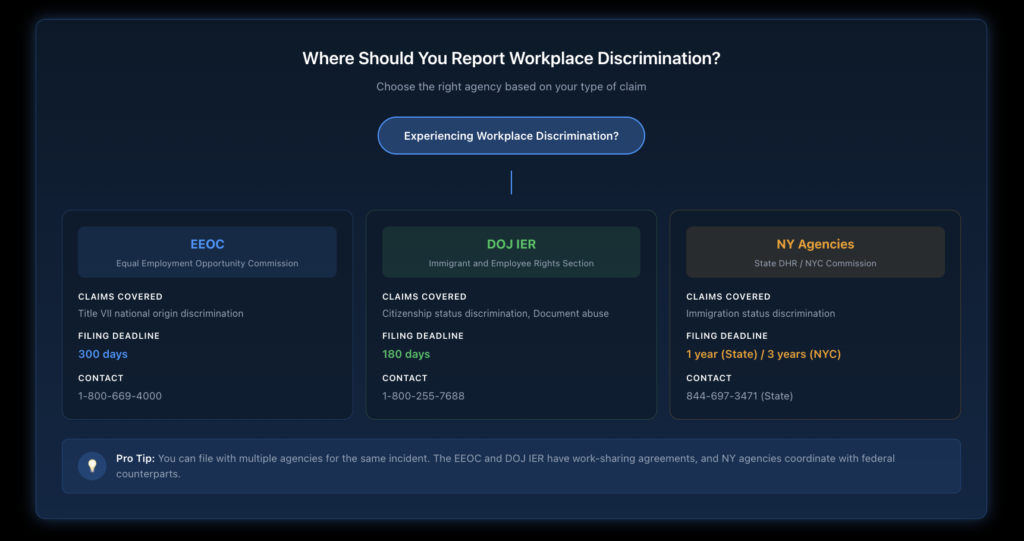
Task: Click the NY Agencies heading text
Action: coord(815,244)
